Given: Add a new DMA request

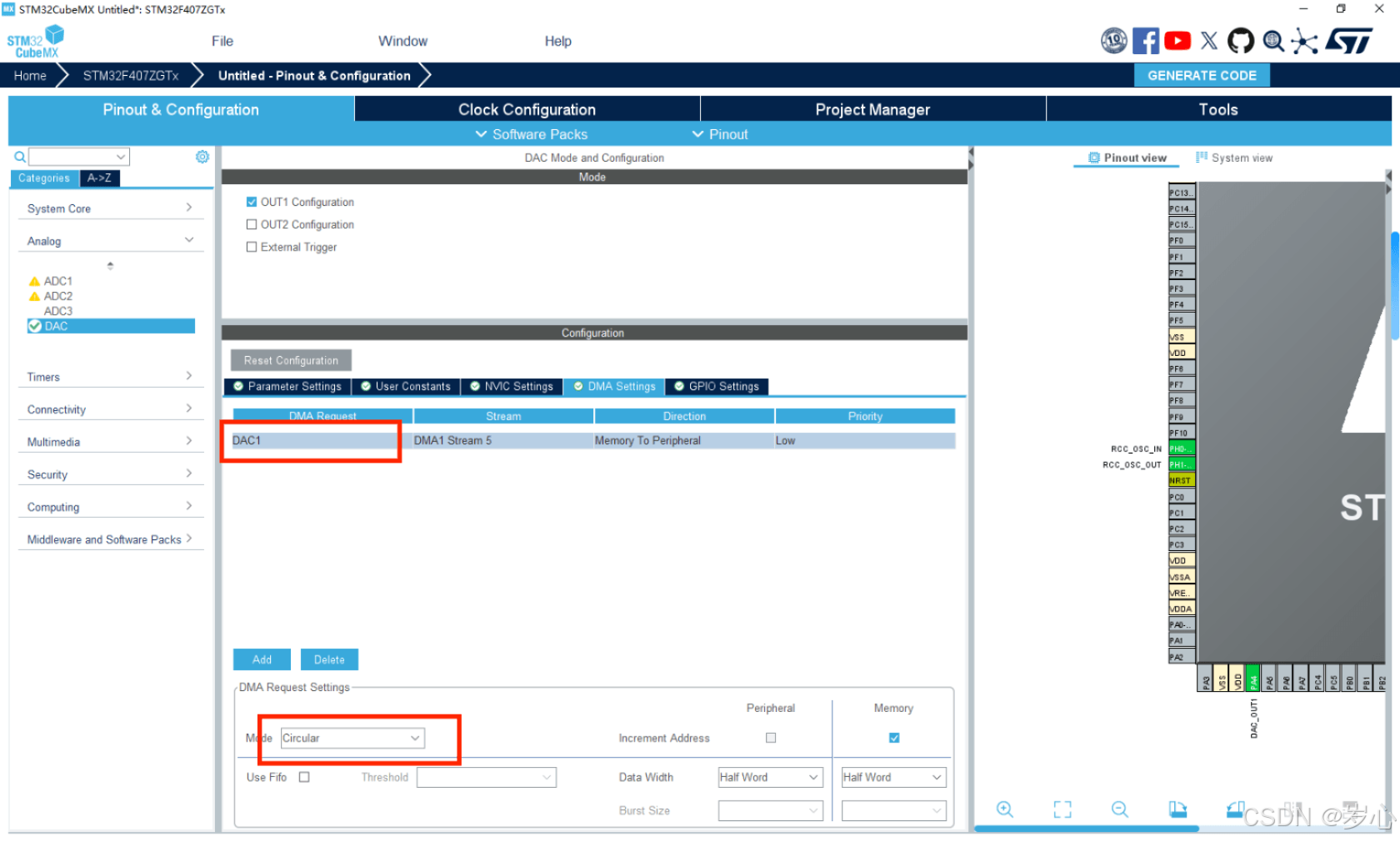Looking at the screenshot, I should 262,659.
